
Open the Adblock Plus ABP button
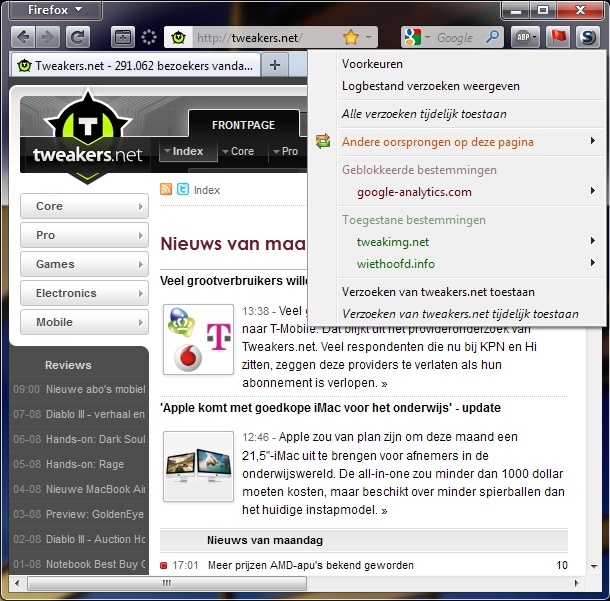[525, 37]
